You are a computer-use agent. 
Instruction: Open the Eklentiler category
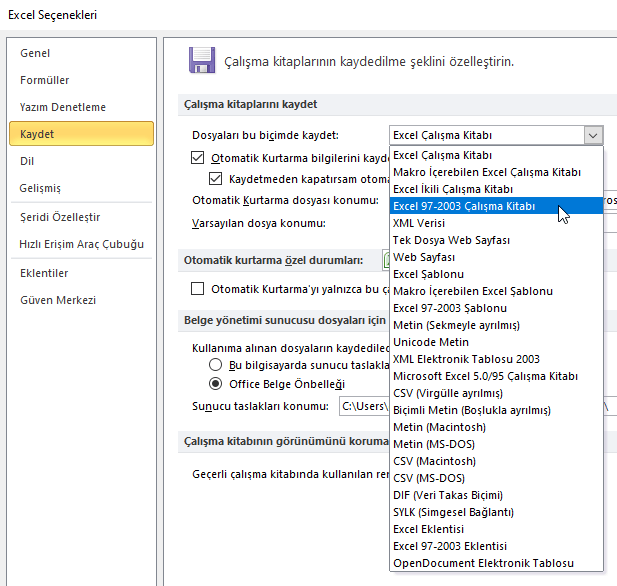tap(81, 273)
